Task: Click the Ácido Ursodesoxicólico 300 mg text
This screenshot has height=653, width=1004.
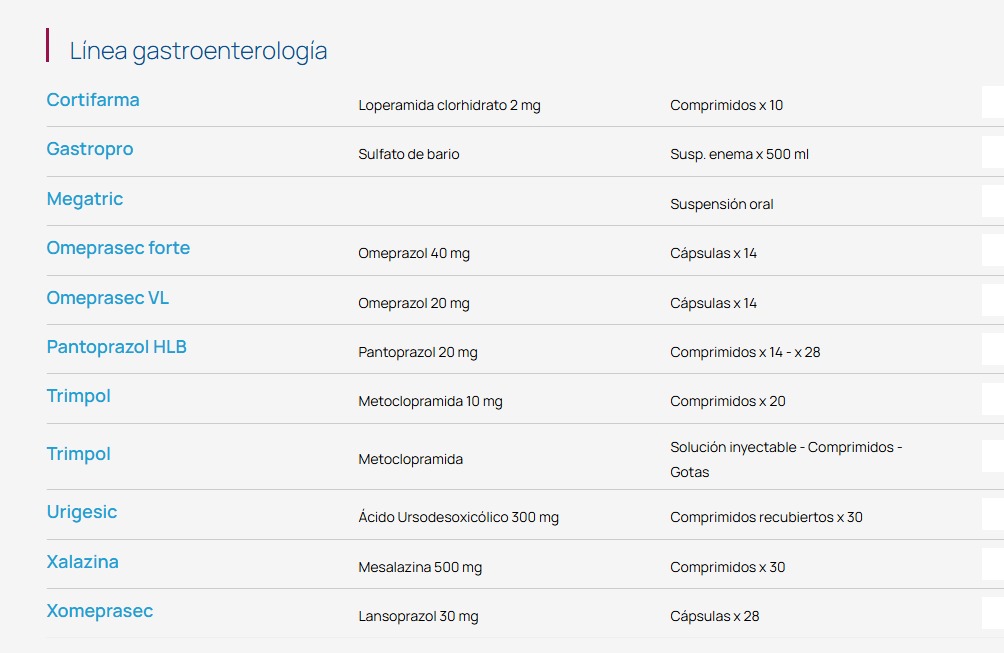Action: (x=458, y=517)
